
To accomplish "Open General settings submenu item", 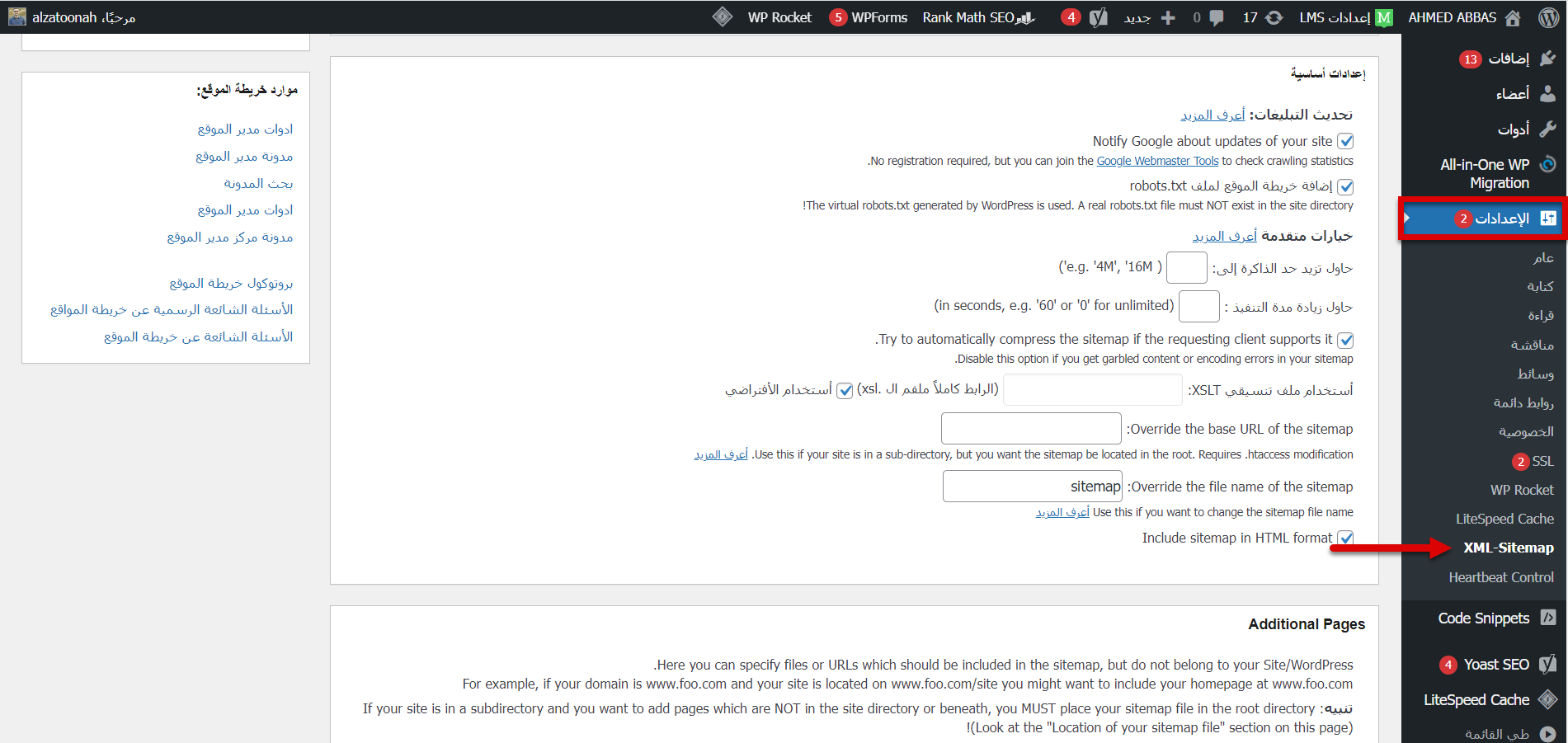I will 1543,258.
